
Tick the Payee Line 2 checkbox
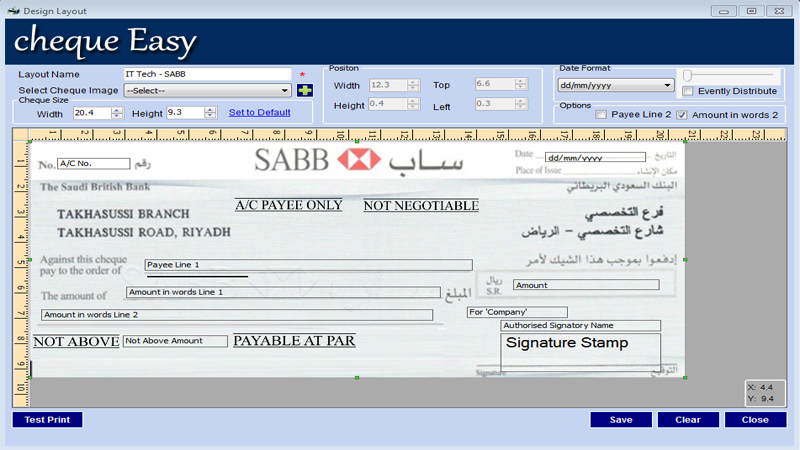(601, 115)
